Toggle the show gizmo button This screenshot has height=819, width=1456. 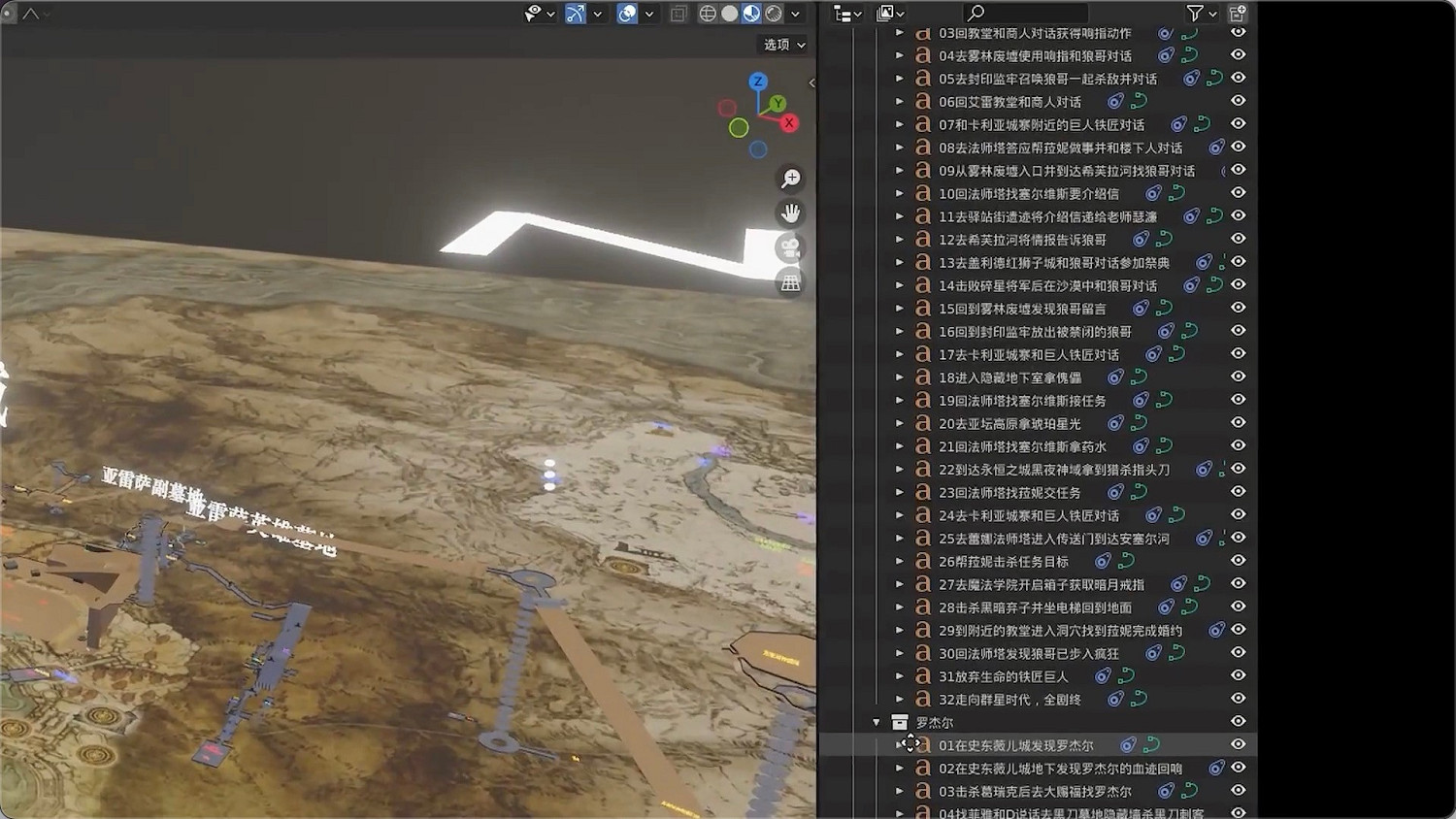(576, 14)
